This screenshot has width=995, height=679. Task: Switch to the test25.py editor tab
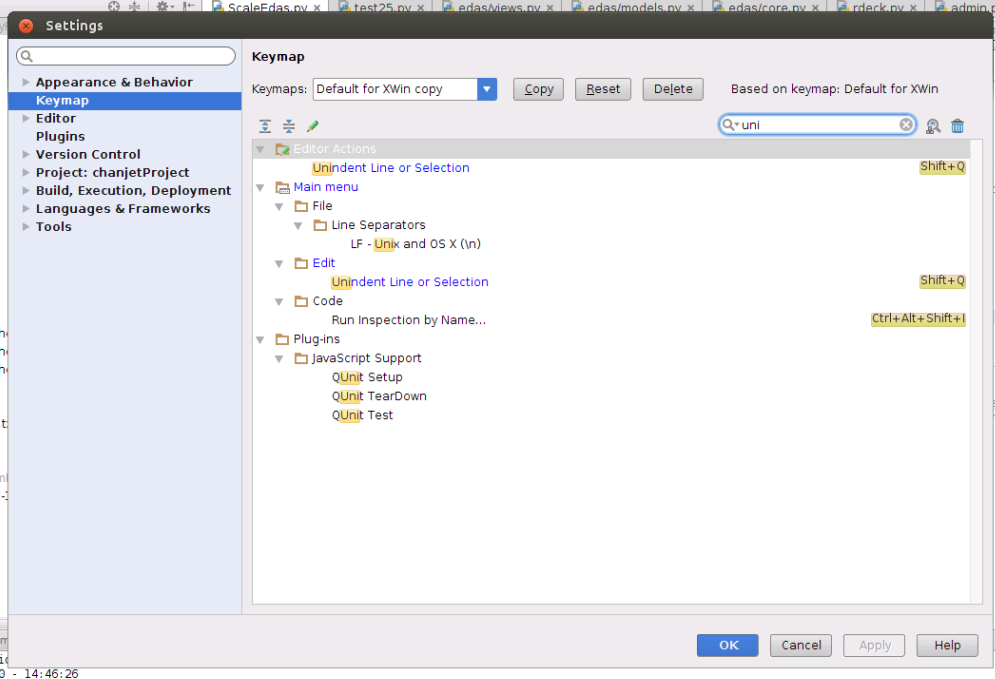pyautogui.click(x=382, y=7)
